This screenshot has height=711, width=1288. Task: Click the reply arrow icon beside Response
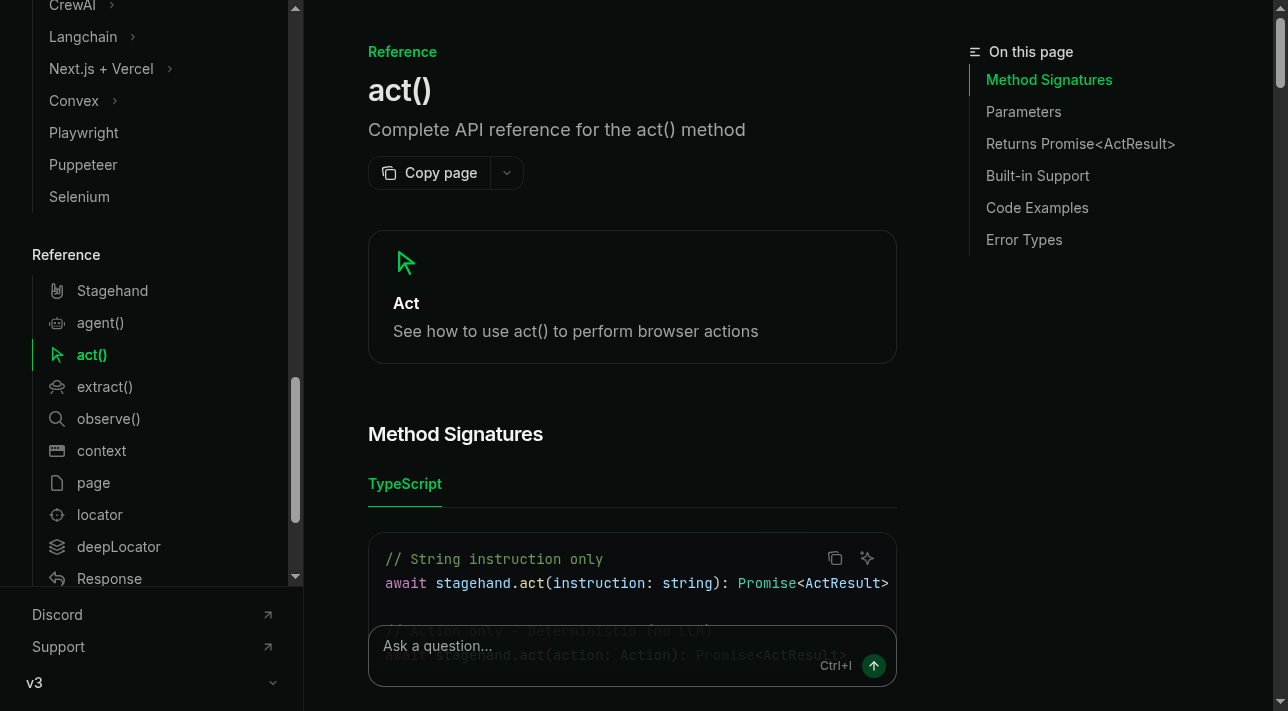pos(57,579)
